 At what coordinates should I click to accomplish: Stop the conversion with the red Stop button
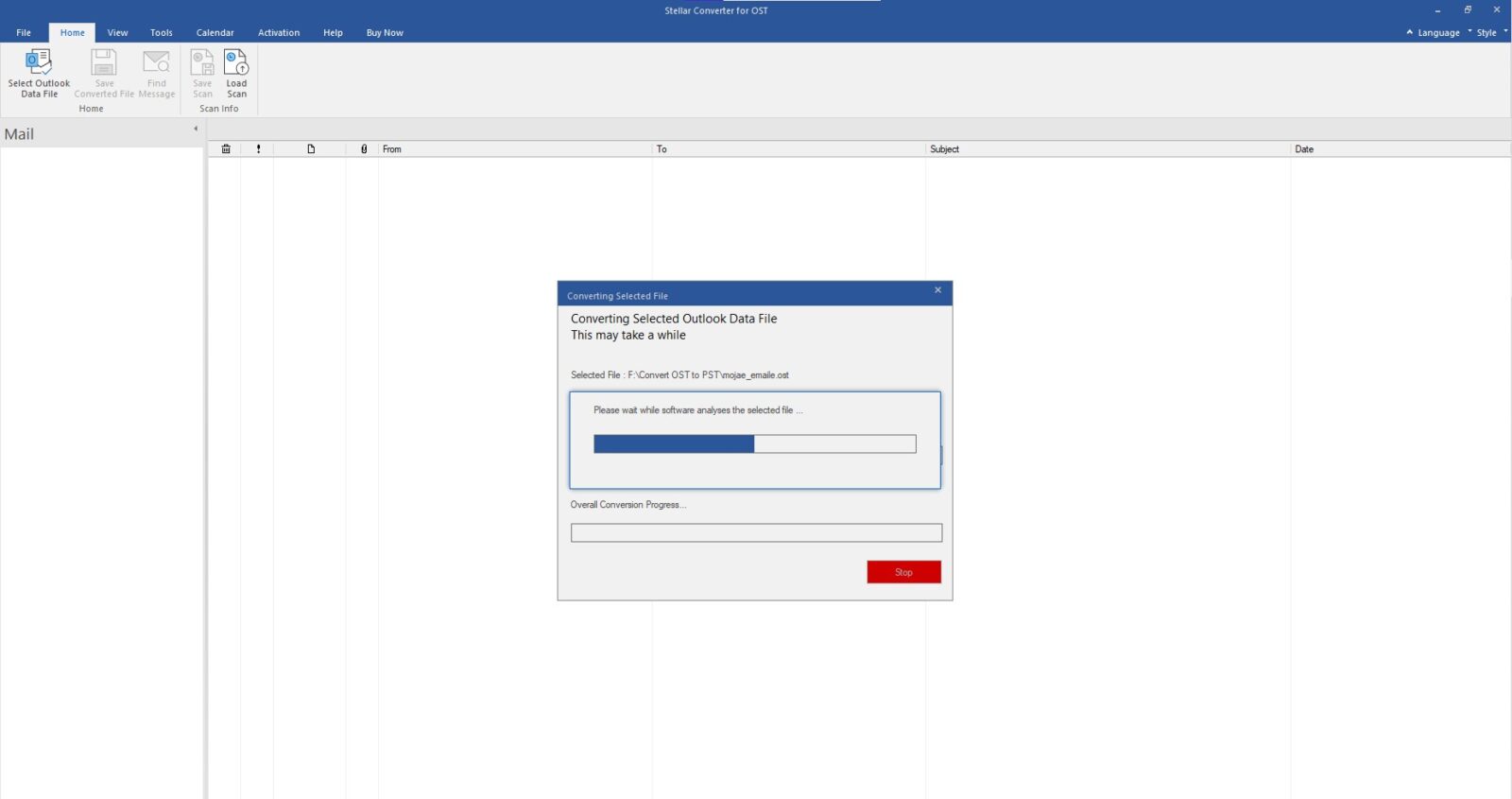tap(903, 572)
